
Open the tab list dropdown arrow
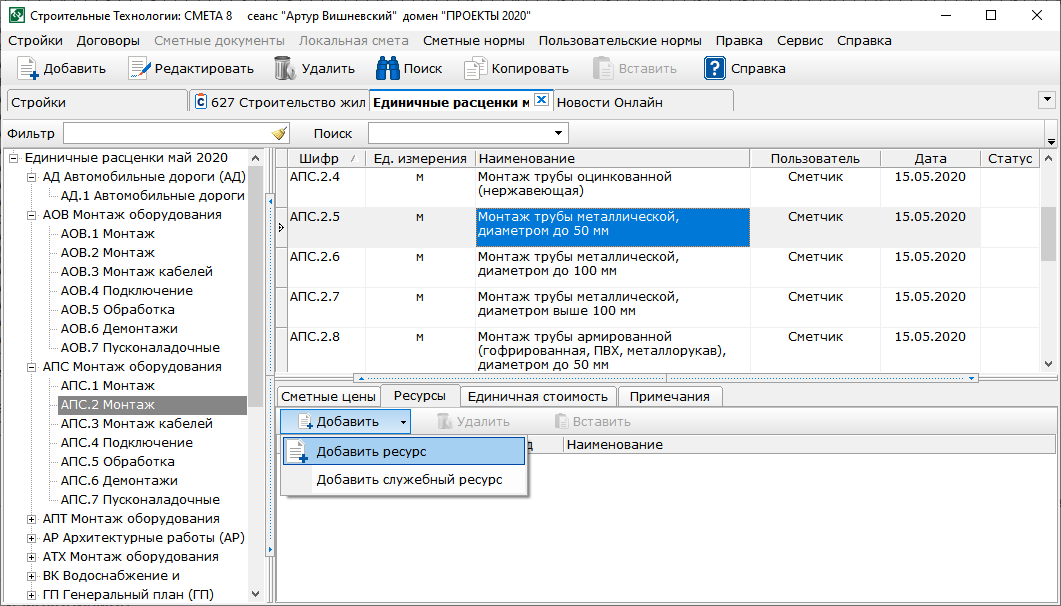1047,100
